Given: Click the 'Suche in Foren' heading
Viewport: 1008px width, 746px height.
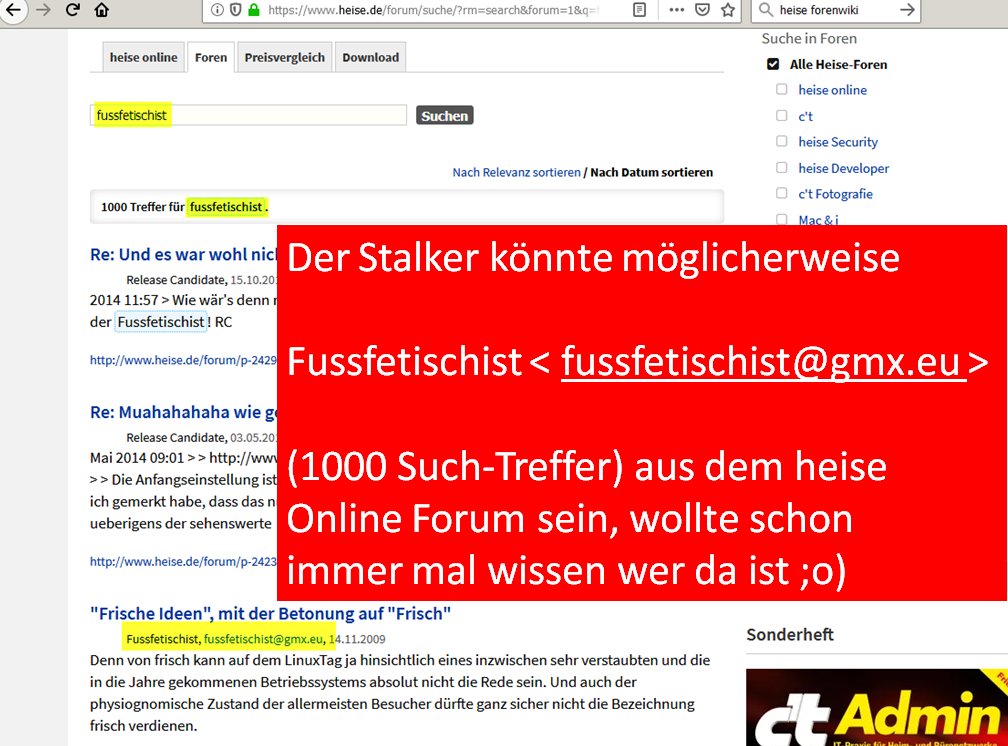Looking at the screenshot, I should coord(809,39).
